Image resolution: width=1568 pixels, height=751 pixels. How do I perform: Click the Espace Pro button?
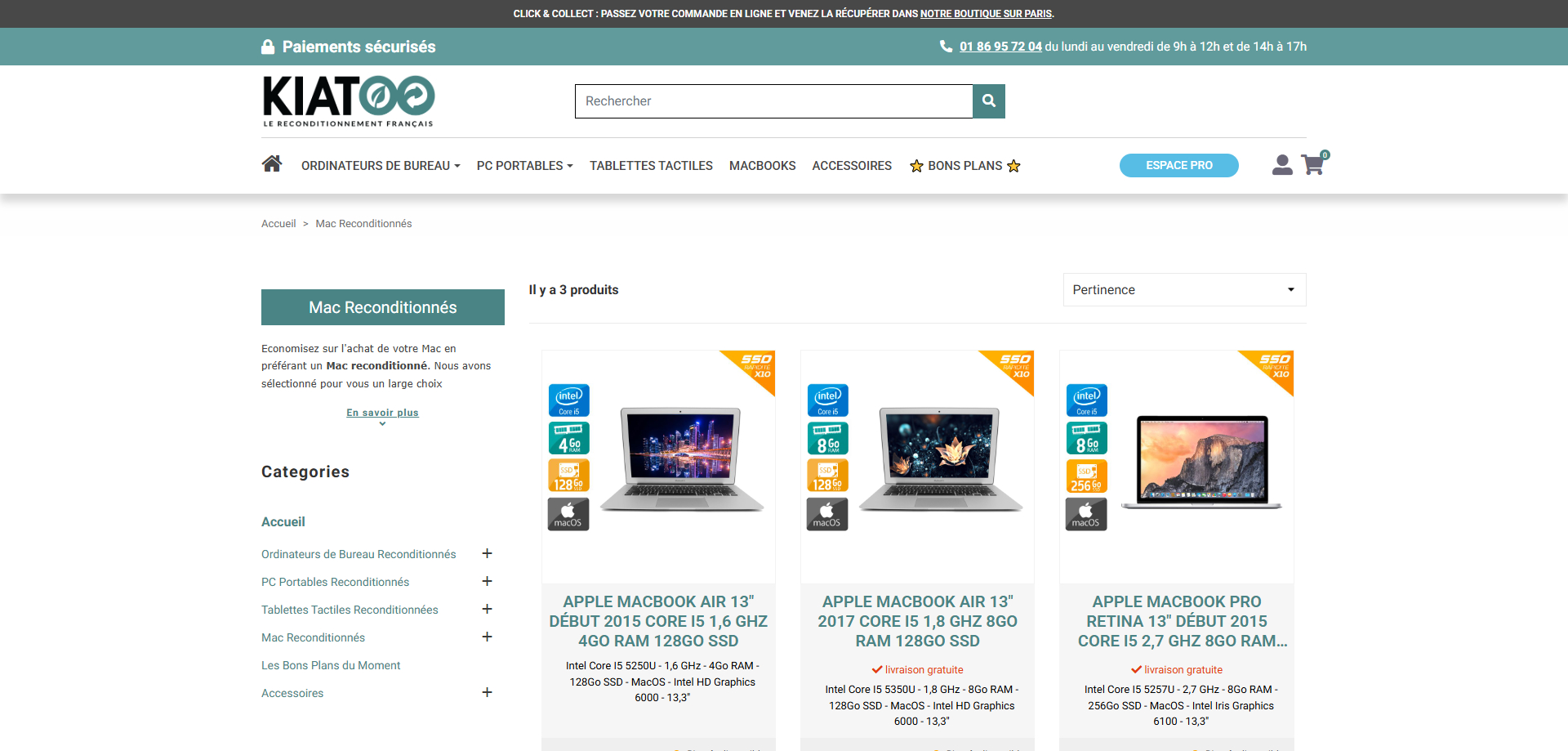(1178, 165)
